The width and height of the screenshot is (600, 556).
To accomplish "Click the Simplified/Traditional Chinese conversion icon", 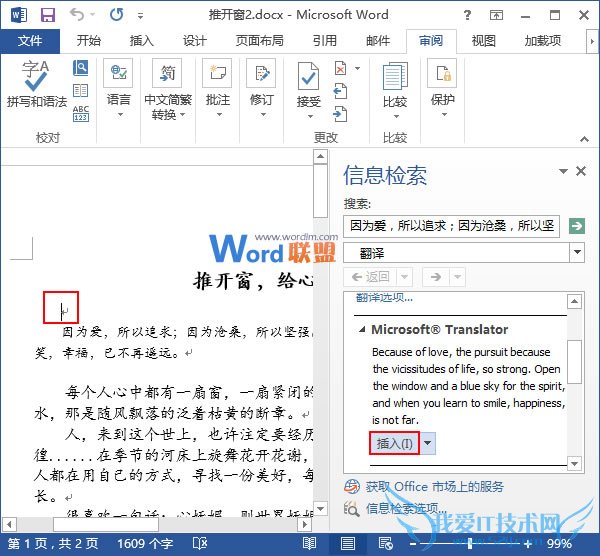I will (x=167, y=73).
